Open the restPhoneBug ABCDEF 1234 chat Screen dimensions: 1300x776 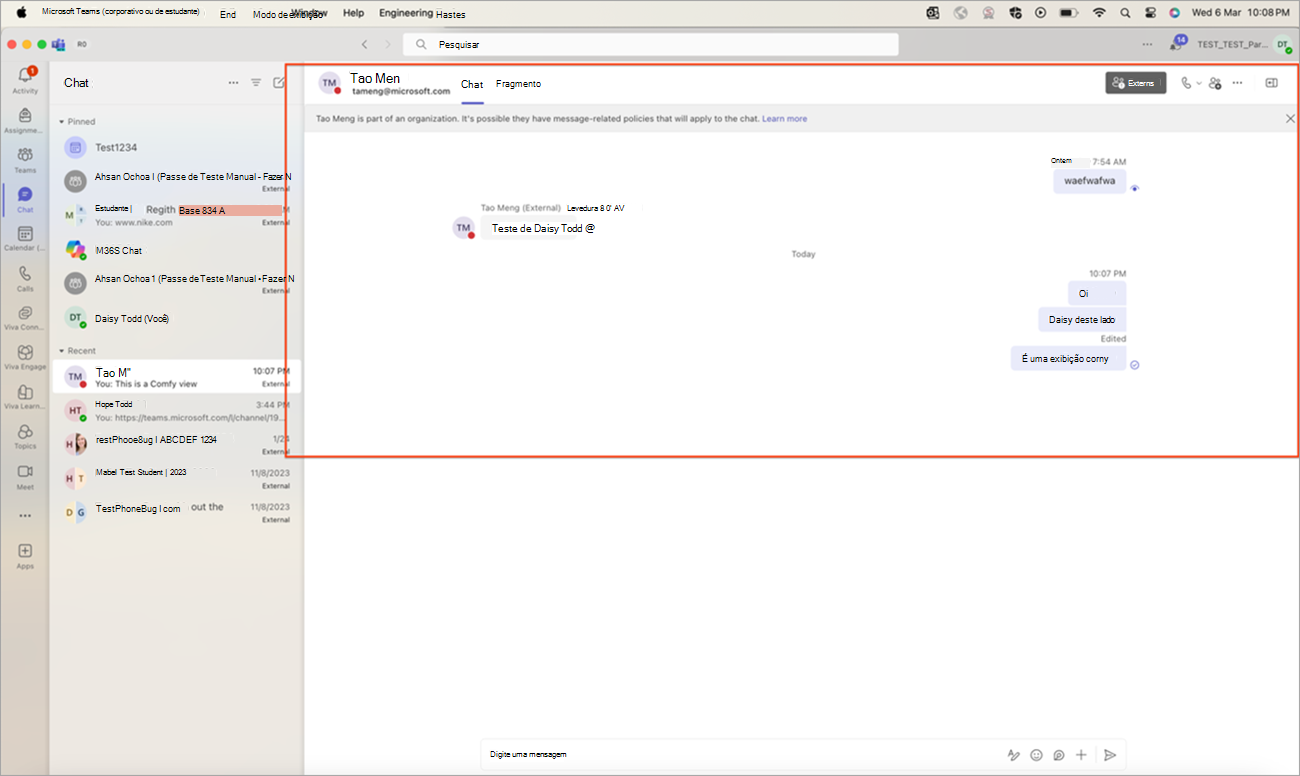click(x=176, y=444)
